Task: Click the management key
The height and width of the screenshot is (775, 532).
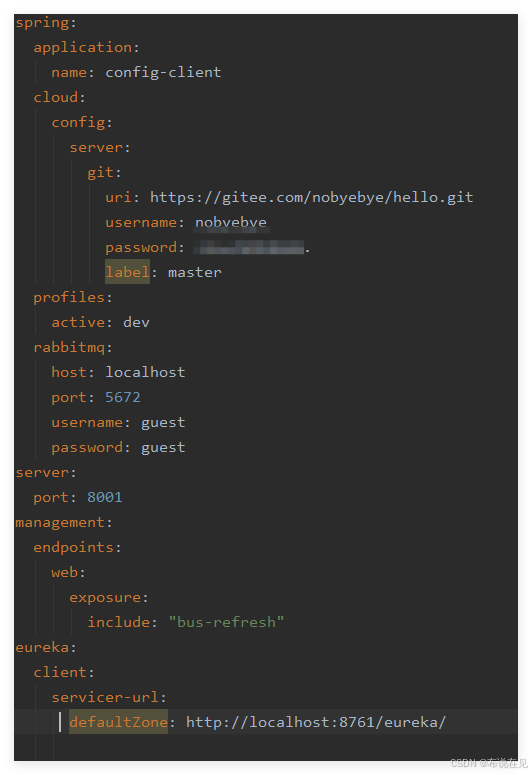Action: [60, 522]
